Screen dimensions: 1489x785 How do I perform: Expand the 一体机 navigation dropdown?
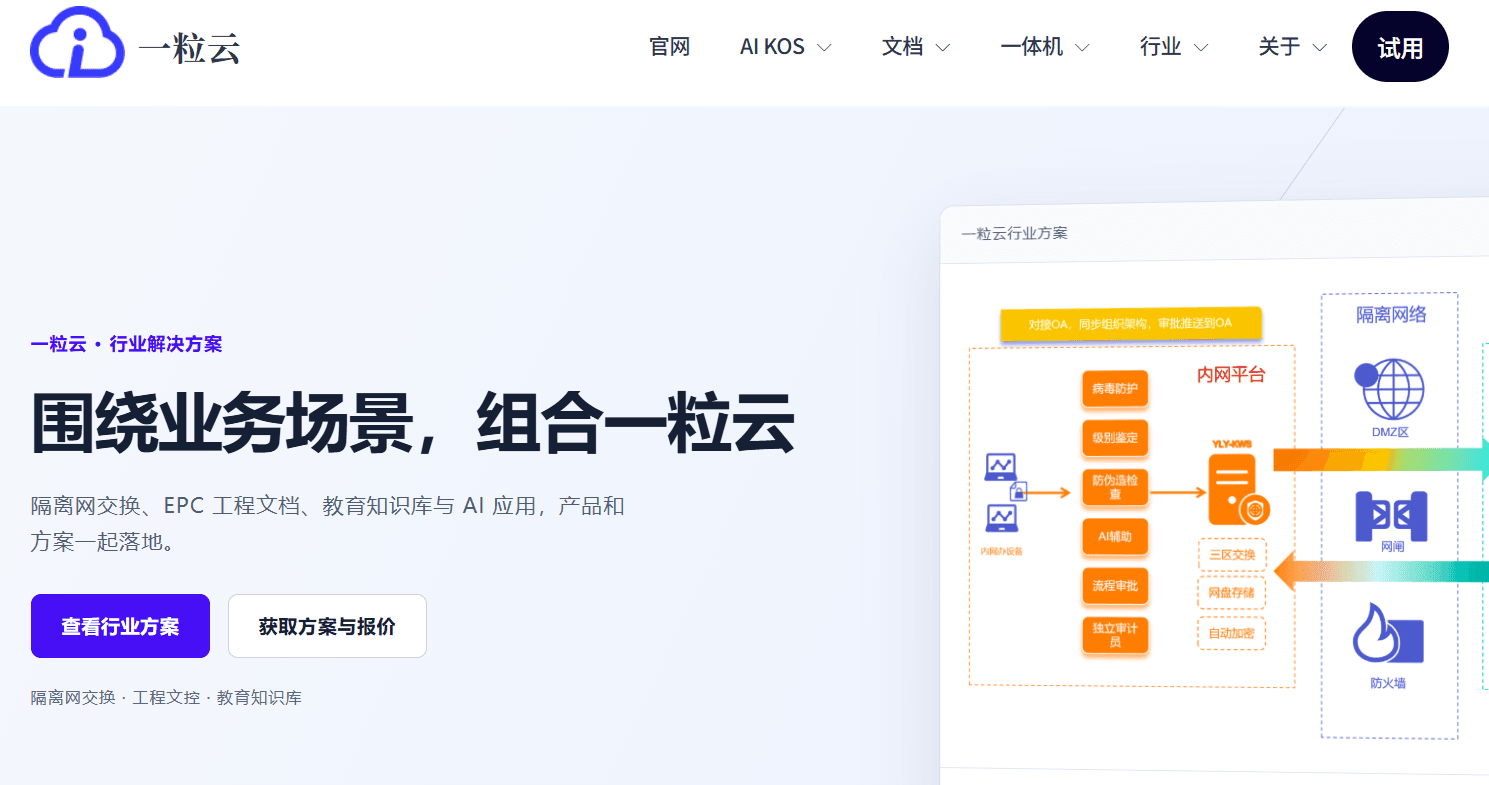click(x=1045, y=47)
